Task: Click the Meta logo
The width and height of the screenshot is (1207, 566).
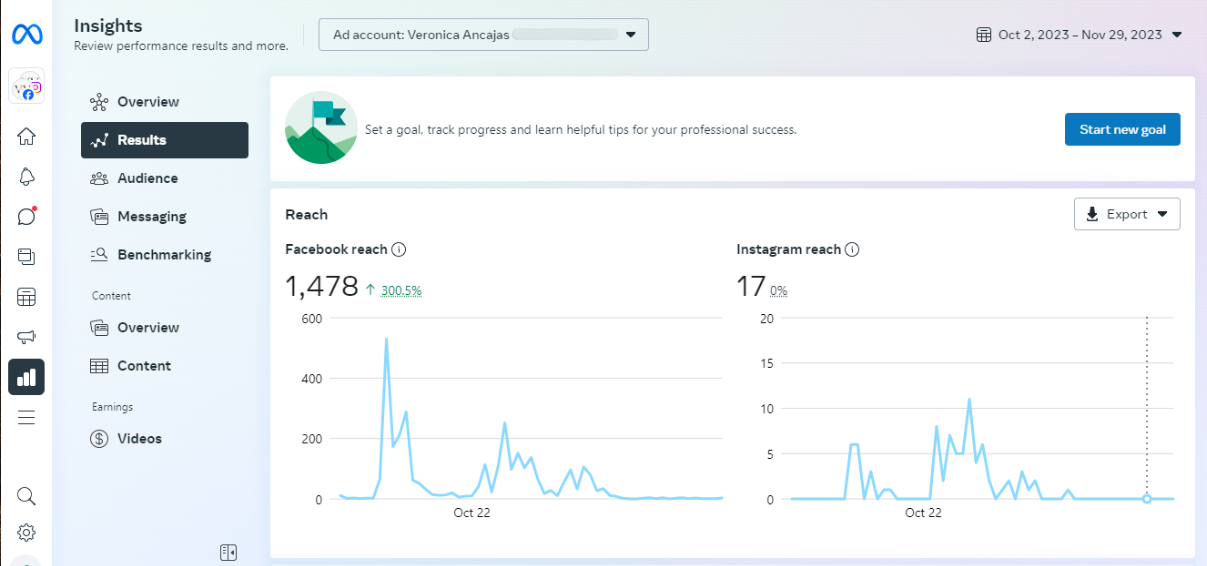Action: tap(27, 34)
